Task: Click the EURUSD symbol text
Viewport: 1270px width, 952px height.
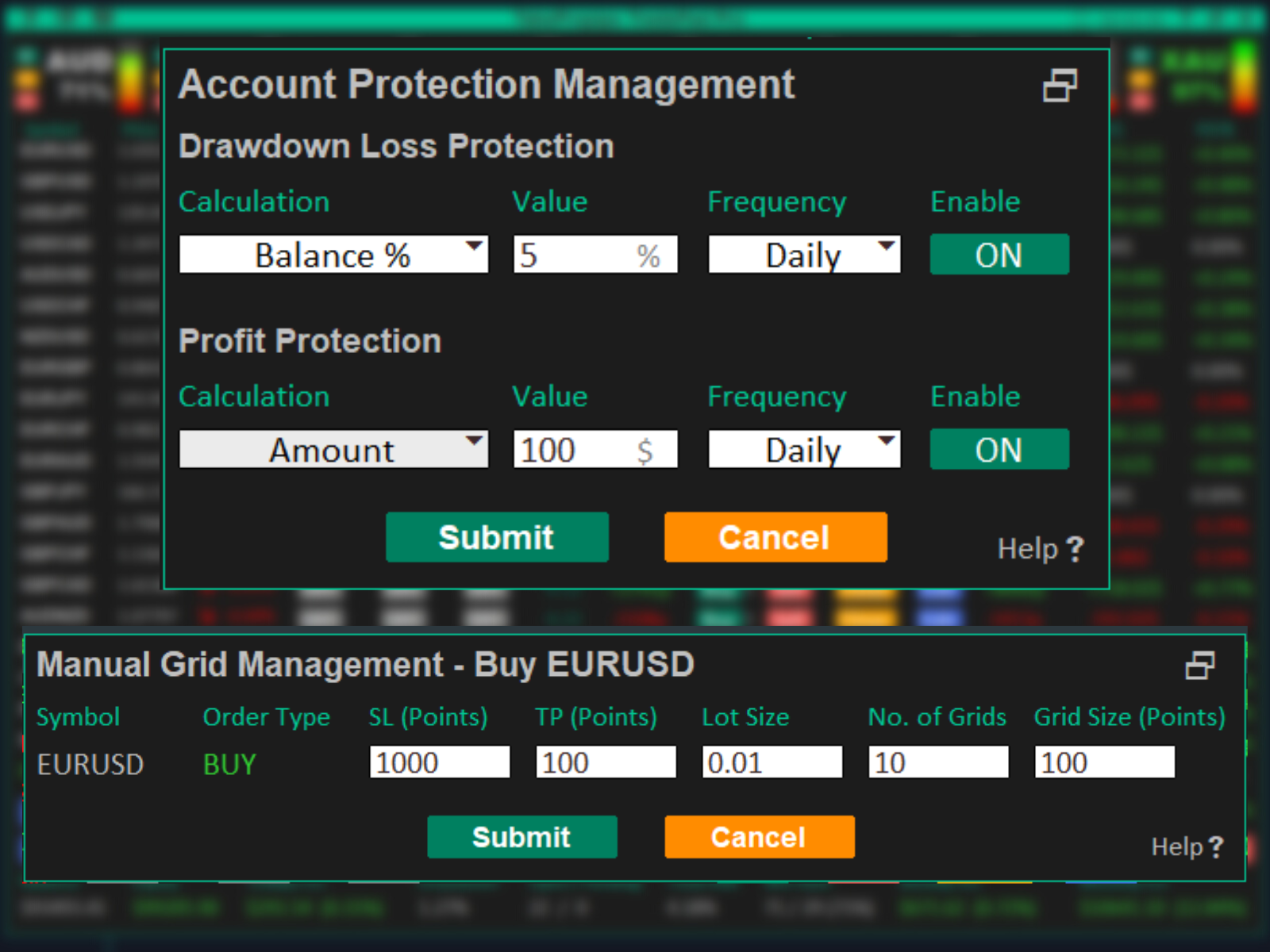Action: (x=90, y=765)
